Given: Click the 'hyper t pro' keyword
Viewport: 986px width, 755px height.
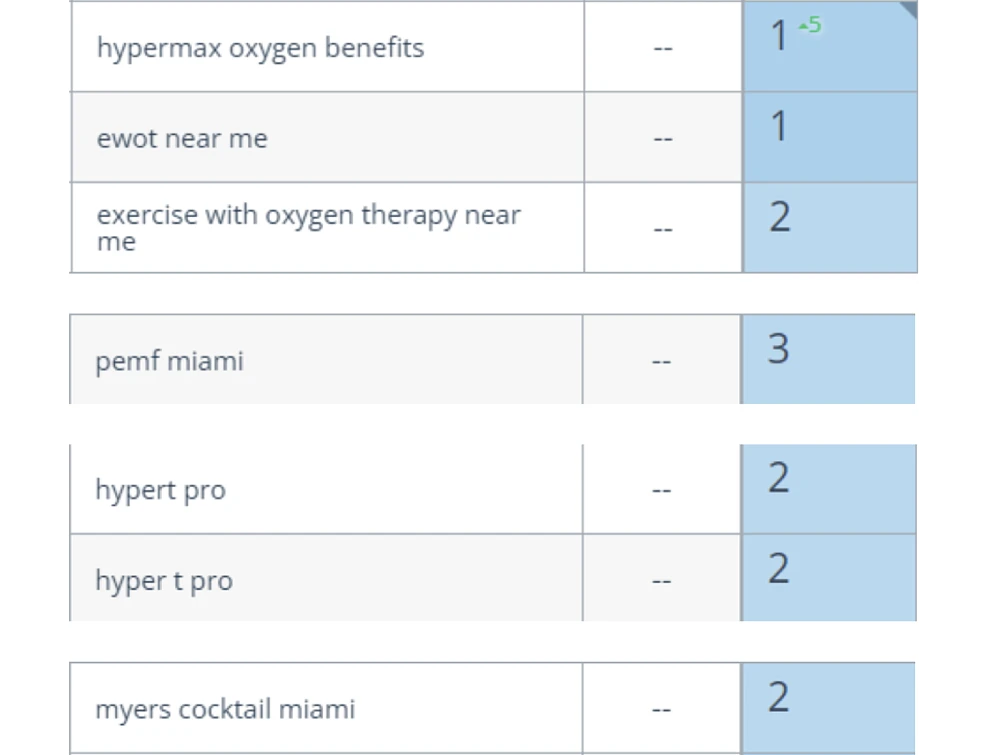Looking at the screenshot, I should click(x=164, y=581).
